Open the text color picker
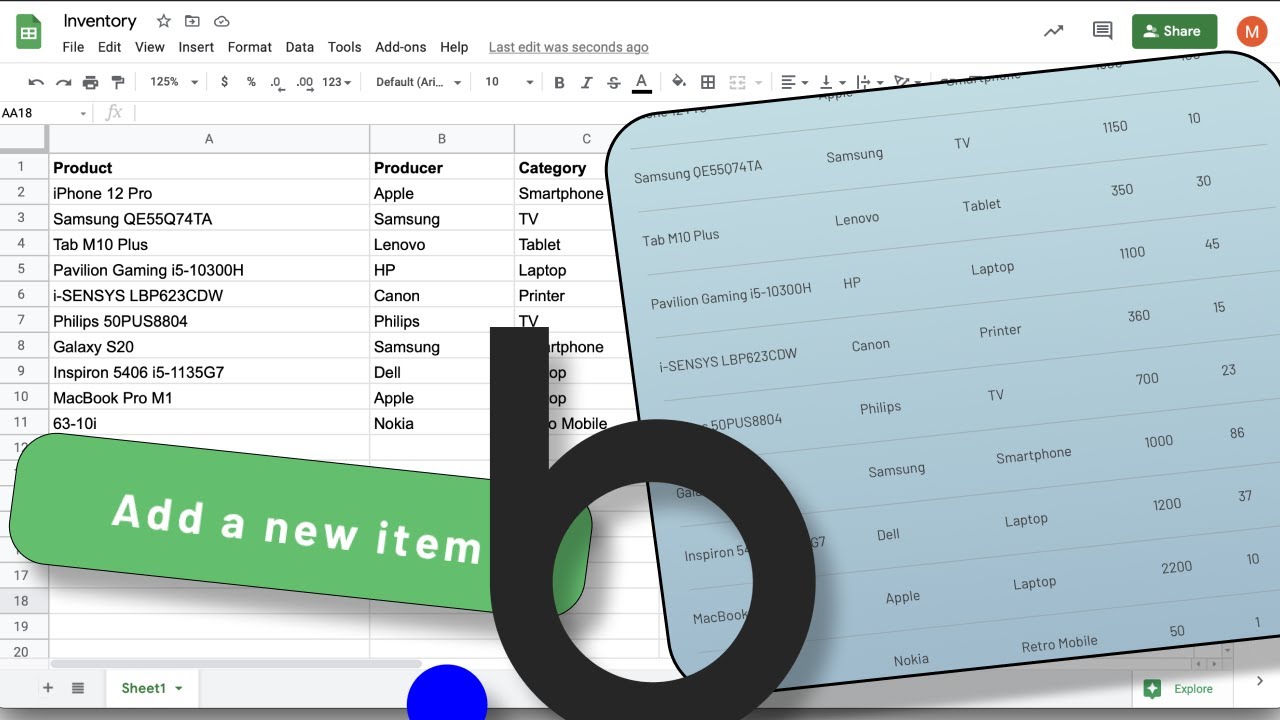The width and height of the screenshot is (1280, 720). tap(642, 82)
